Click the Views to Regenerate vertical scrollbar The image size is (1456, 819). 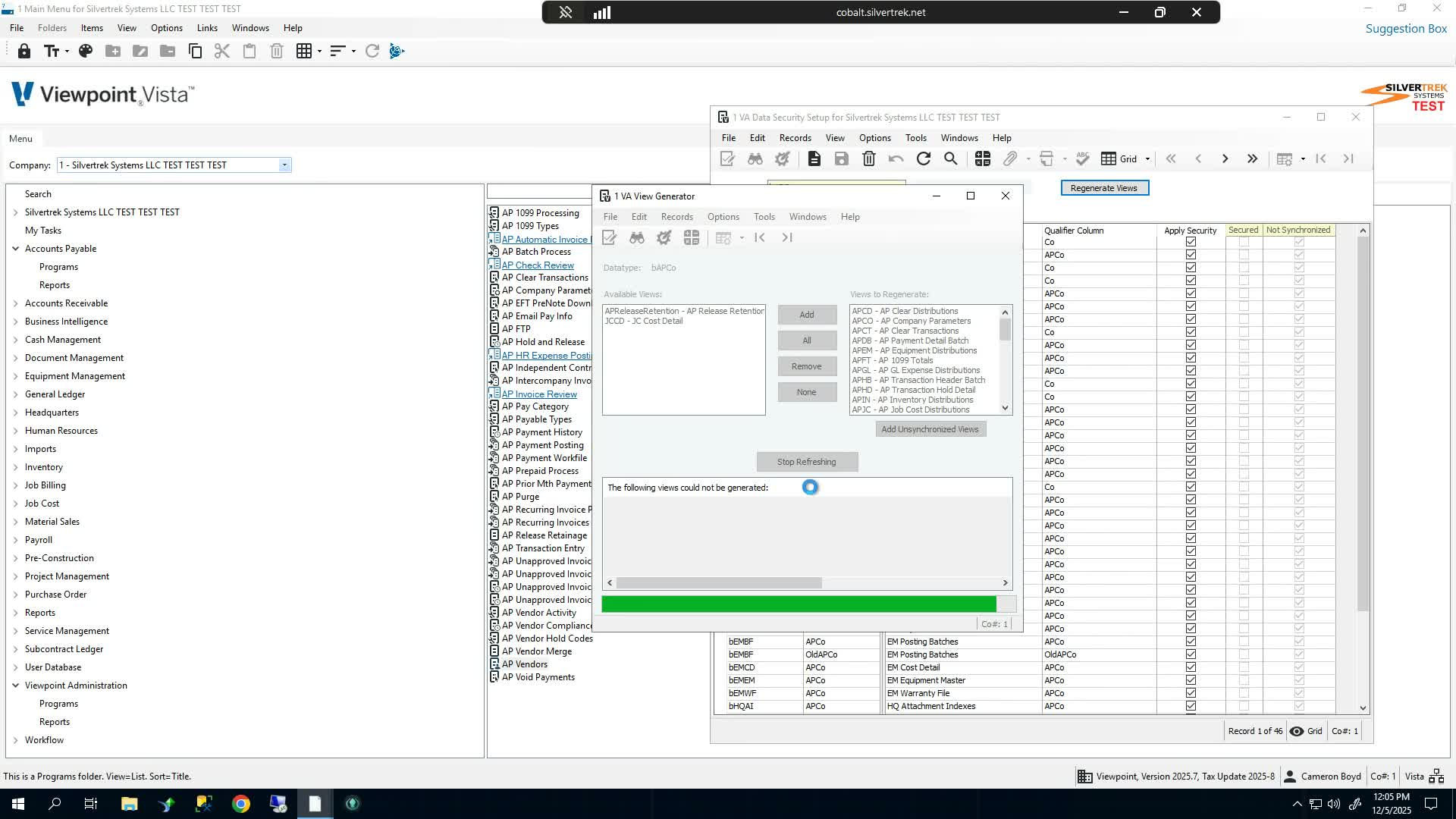point(1006,360)
